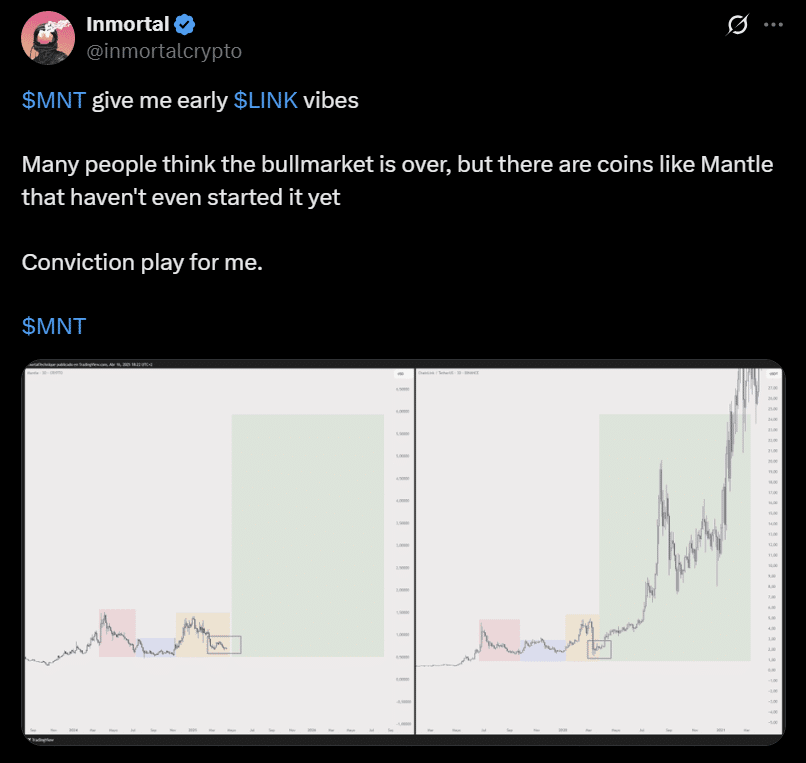This screenshot has width=806, height=763.
Task: Open the Grok slash-circle icon
Action: tap(738, 24)
